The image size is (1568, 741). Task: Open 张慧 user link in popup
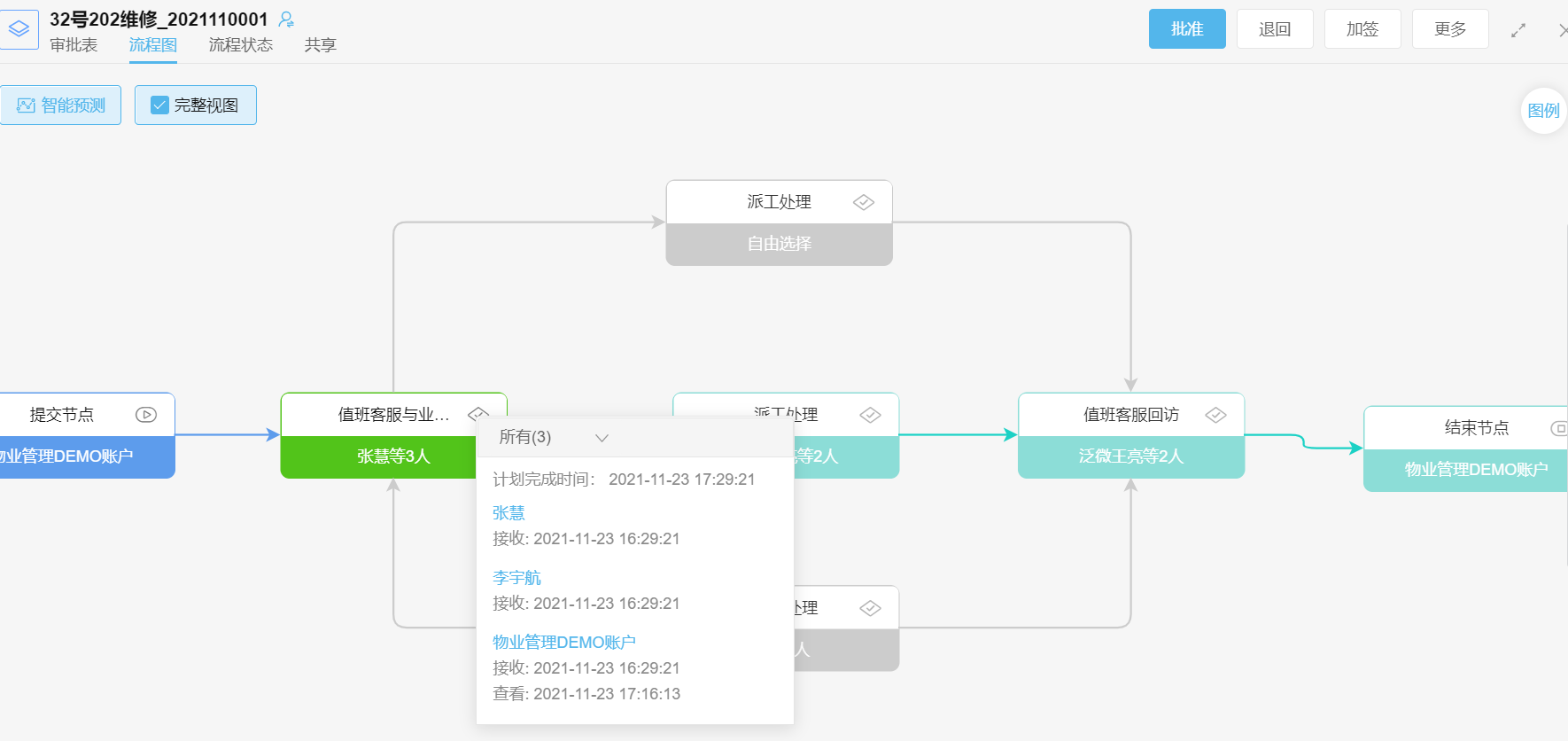point(508,513)
